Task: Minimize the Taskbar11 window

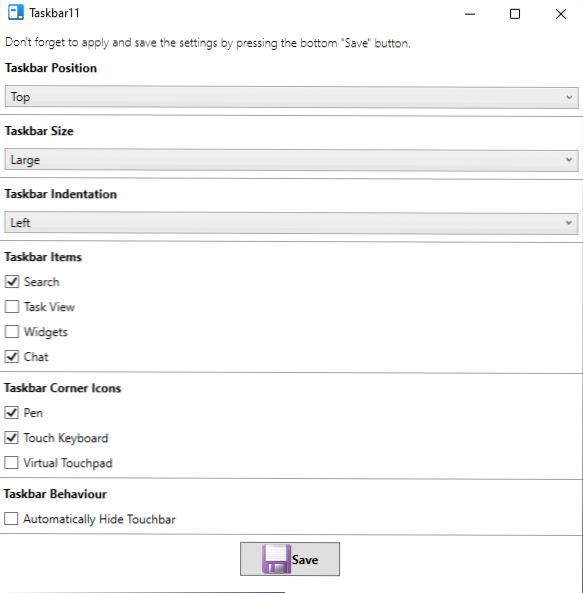Action: [x=470, y=14]
